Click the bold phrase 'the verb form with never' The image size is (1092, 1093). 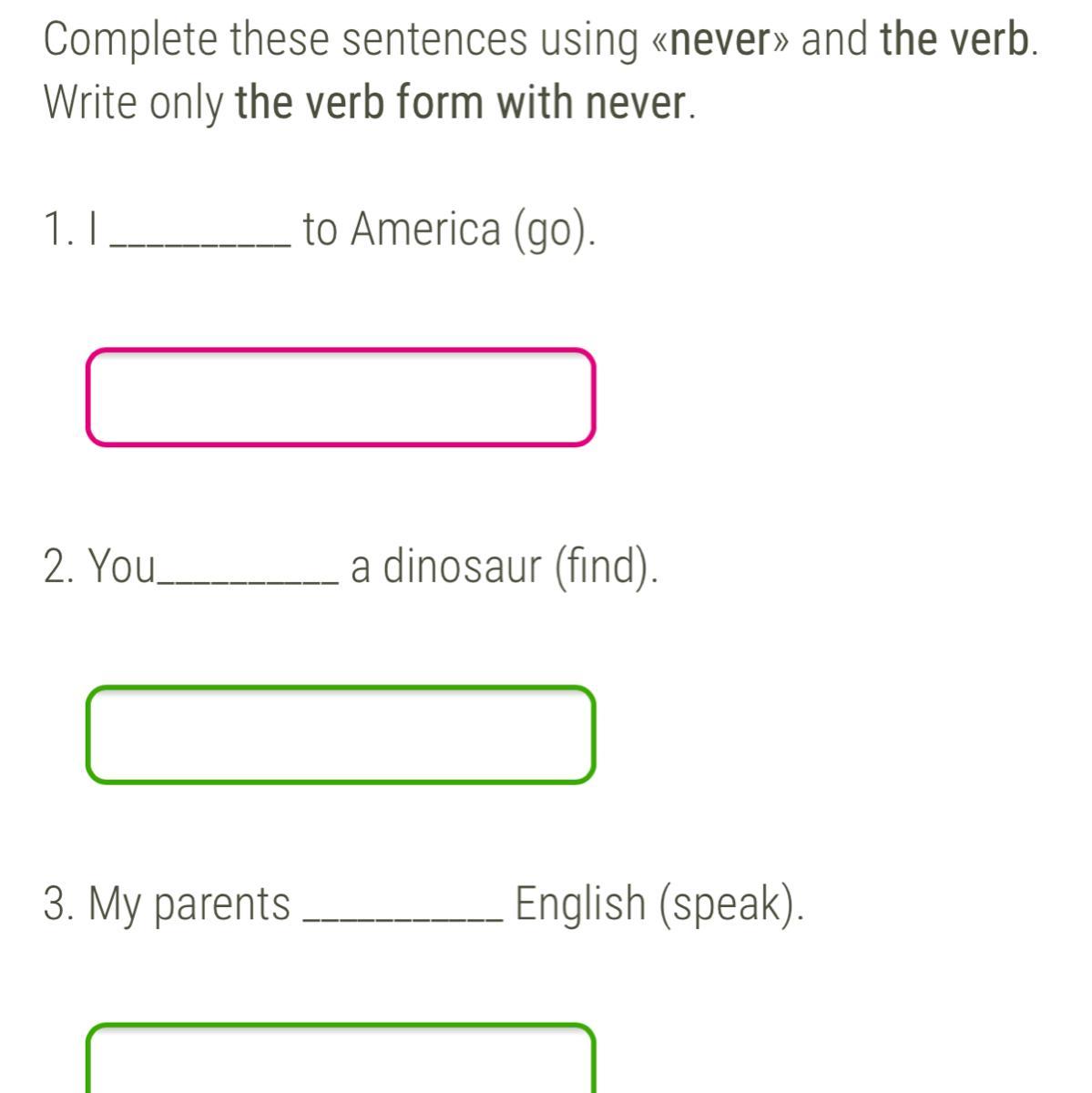tap(460, 103)
